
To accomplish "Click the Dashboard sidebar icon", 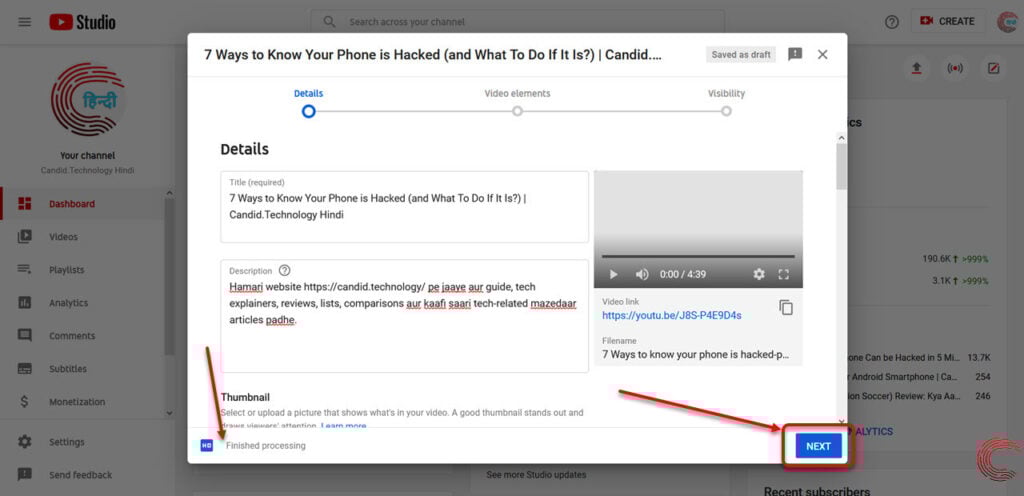I will click(25, 204).
